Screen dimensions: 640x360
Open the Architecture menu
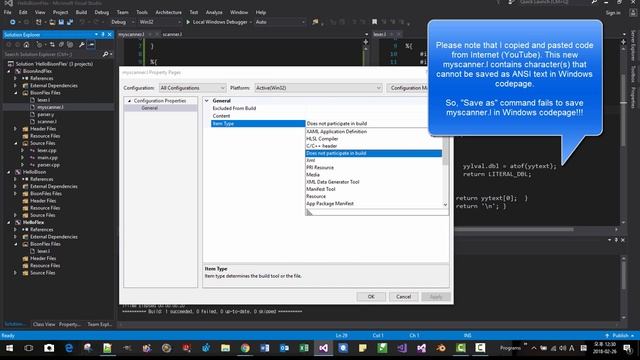click(169, 12)
